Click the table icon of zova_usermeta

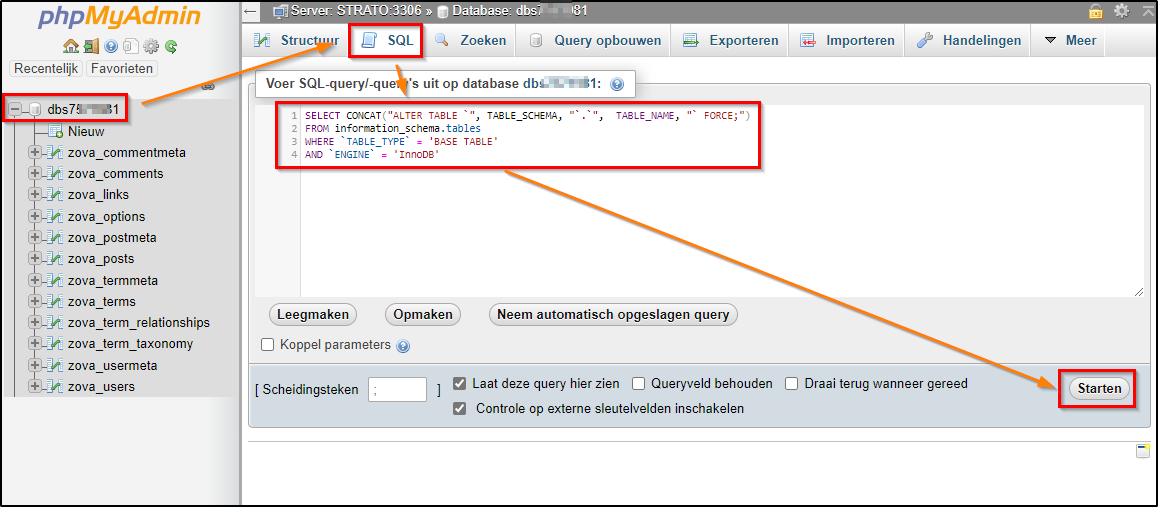click(x=55, y=365)
